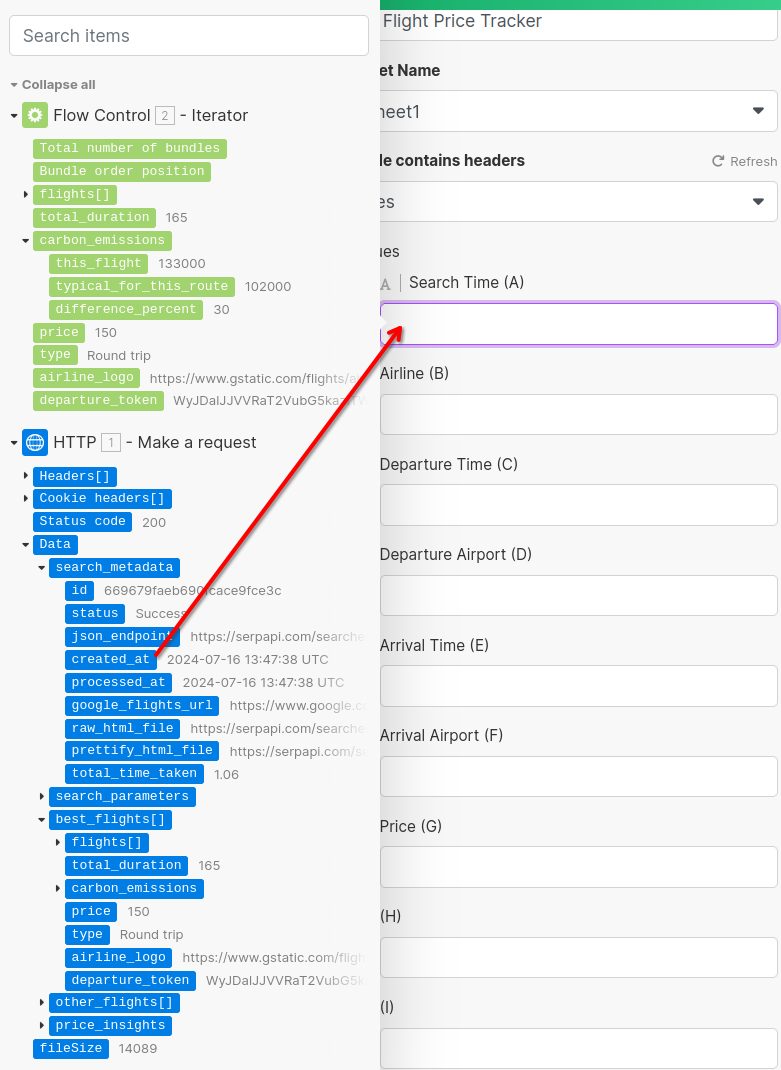Expand flights[] under Flow Control
The height and width of the screenshot is (1070, 781).
[24, 194]
